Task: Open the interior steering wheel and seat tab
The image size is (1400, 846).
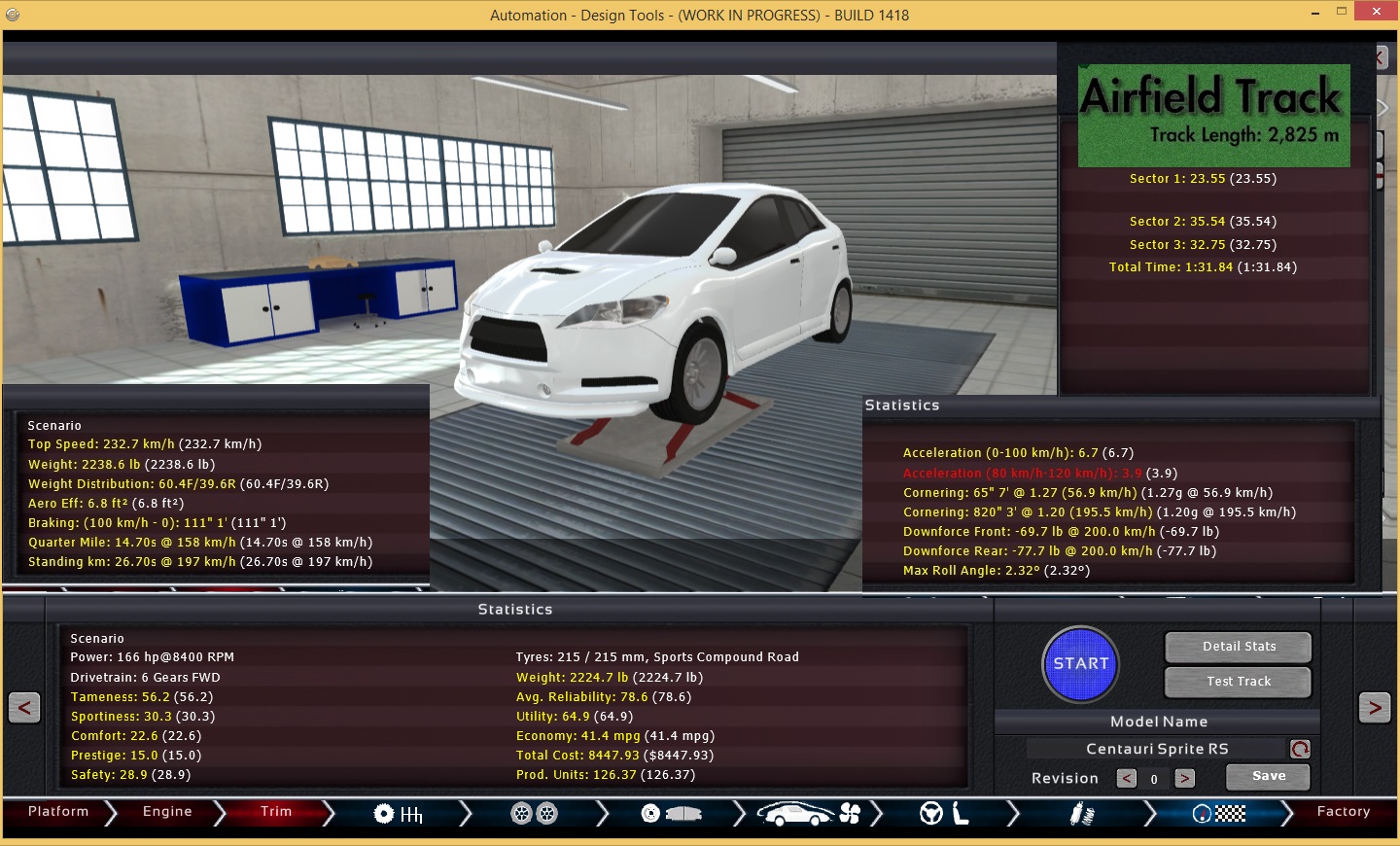Action: click(x=945, y=814)
